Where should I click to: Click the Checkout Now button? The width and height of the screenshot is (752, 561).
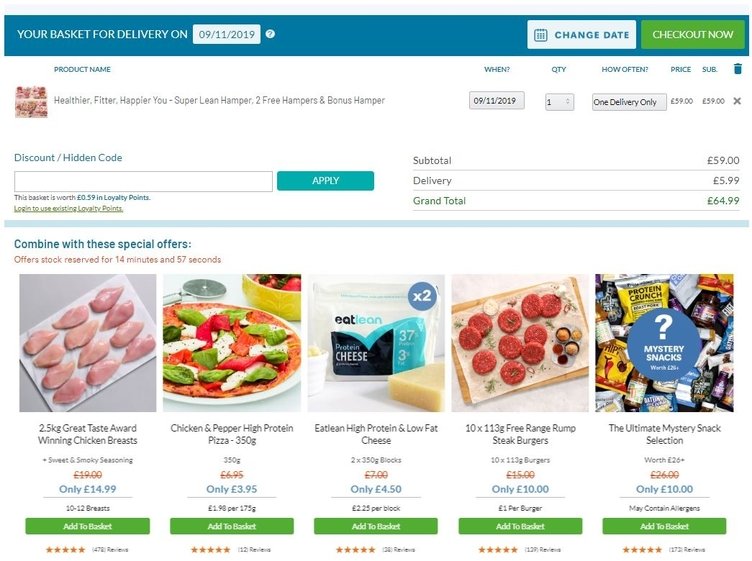tap(693, 35)
